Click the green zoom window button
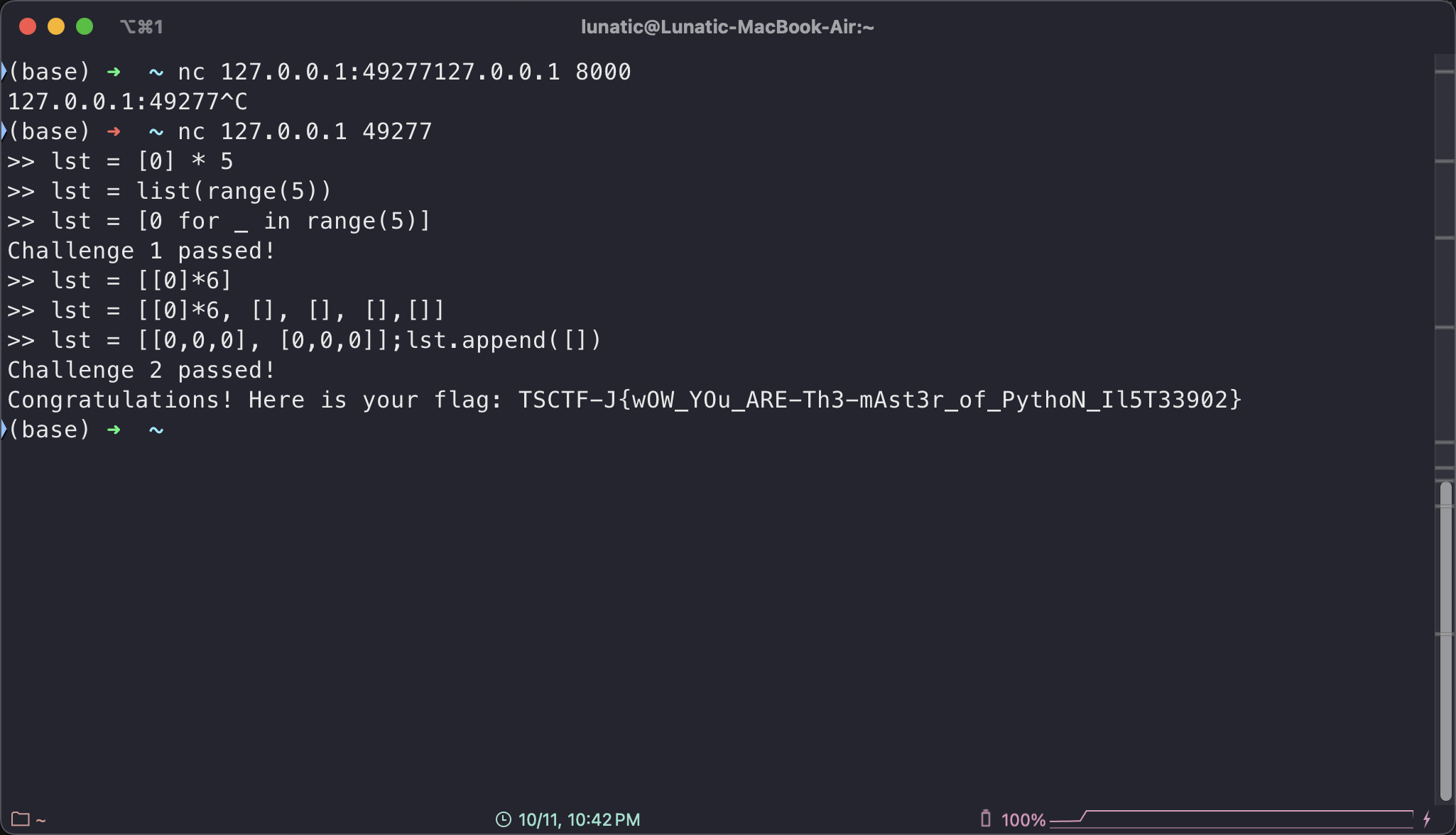 85,27
